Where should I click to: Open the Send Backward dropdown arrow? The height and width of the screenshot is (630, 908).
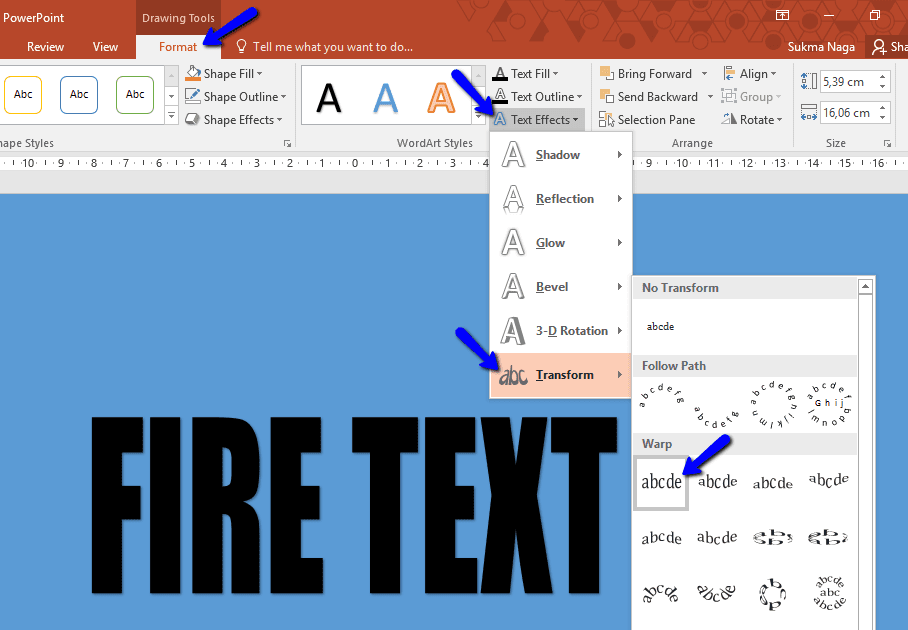click(x=711, y=96)
